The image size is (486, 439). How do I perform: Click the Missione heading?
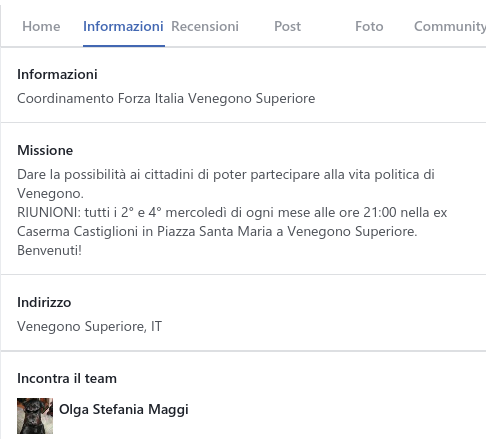[x=45, y=150]
